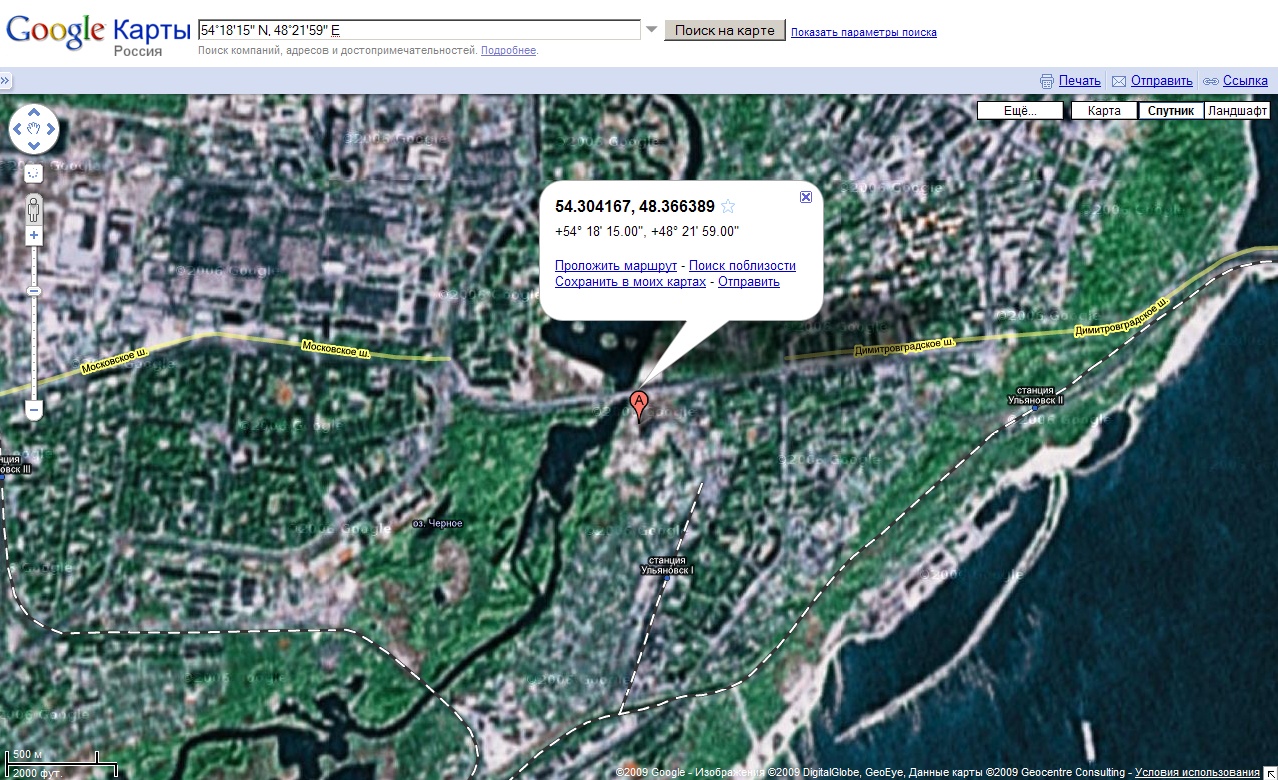Collapse the left side panel

5,81
